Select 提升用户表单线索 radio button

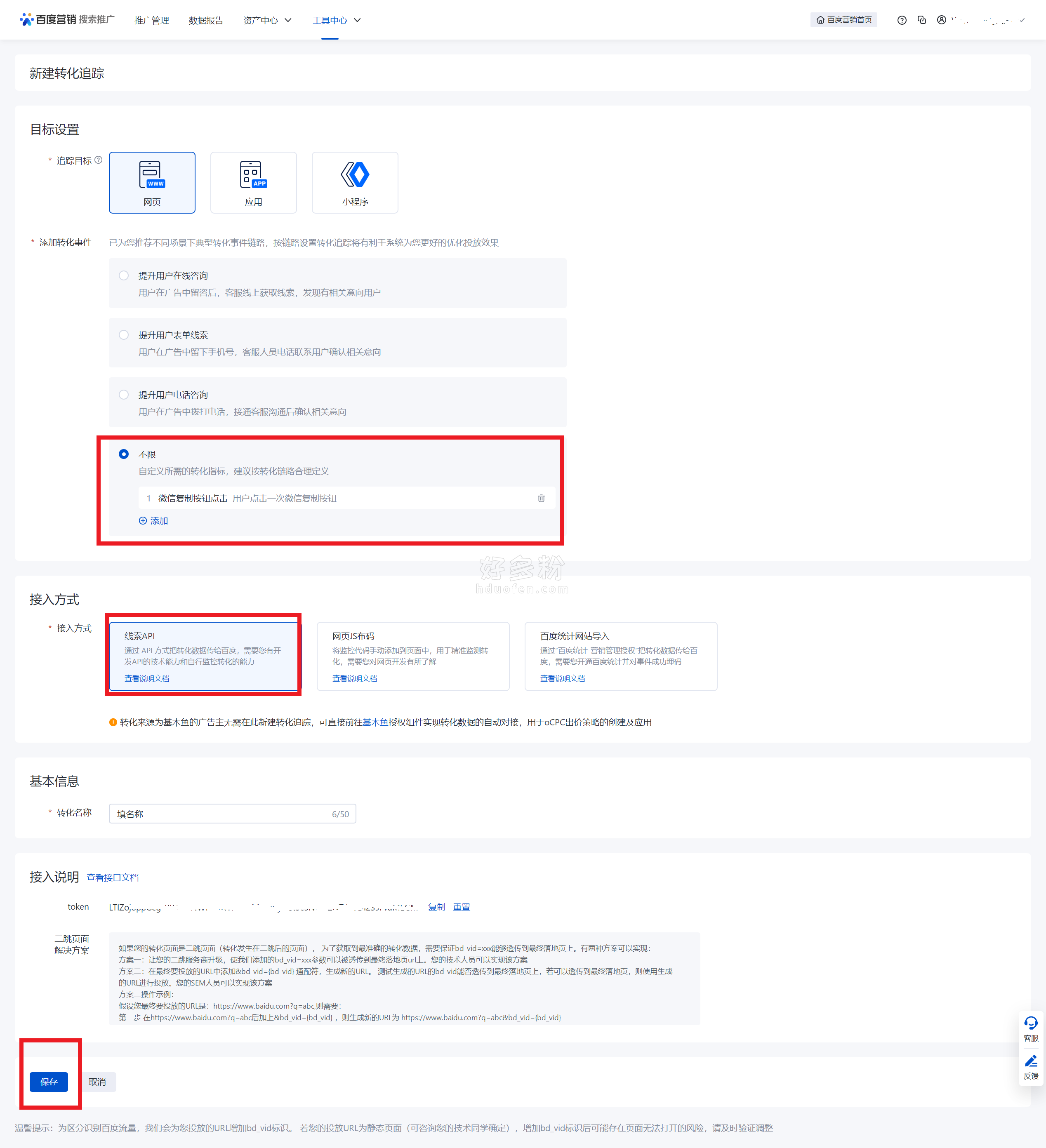[124, 335]
